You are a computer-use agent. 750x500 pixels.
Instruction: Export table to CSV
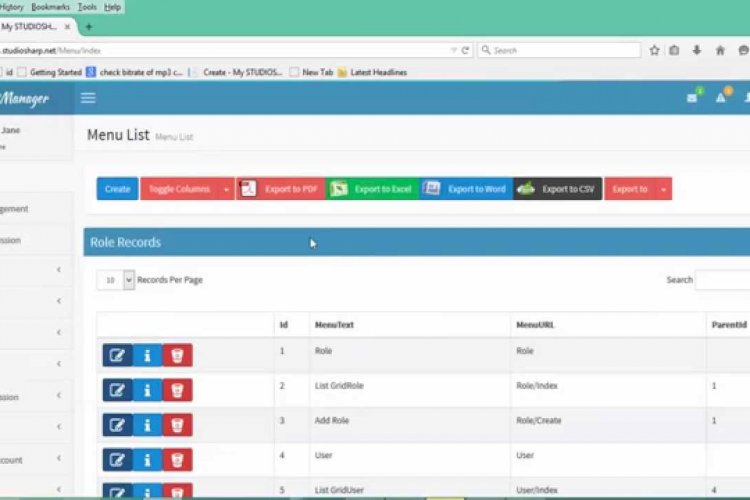pos(558,189)
